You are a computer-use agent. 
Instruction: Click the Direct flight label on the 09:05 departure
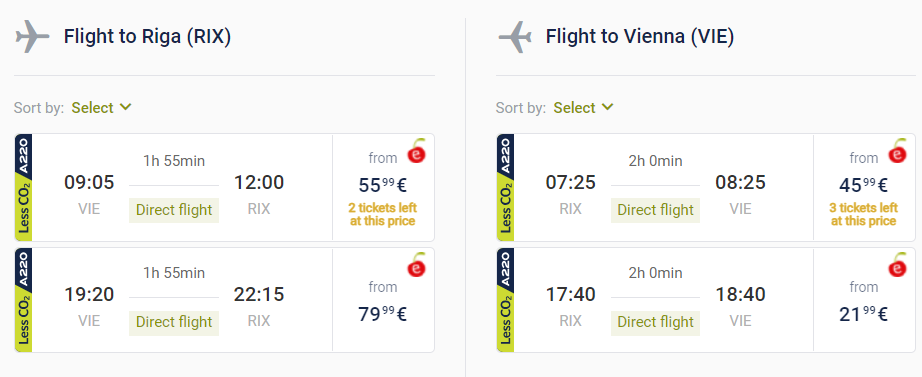174,210
